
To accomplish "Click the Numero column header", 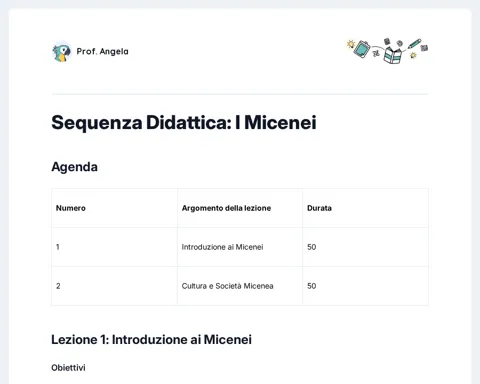I will [x=71, y=208].
